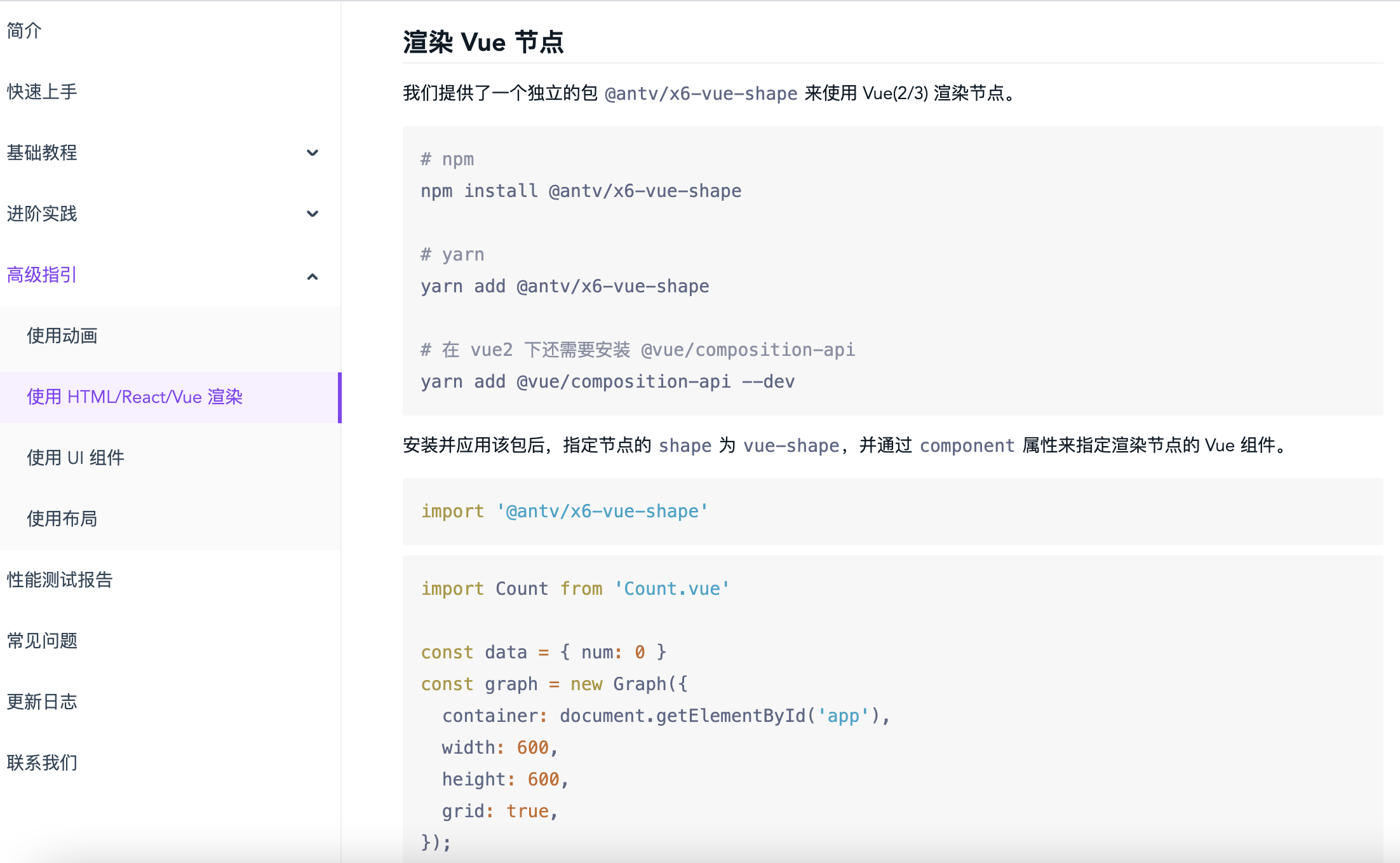The height and width of the screenshot is (863, 1400).
Task: Click the 渲染 Vue 节点 heading
Action: click(x=484, y=42)
